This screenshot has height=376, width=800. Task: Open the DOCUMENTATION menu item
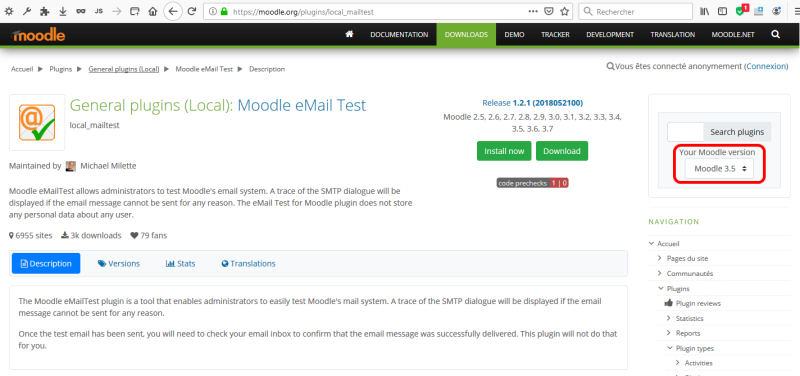click(399, 35)
